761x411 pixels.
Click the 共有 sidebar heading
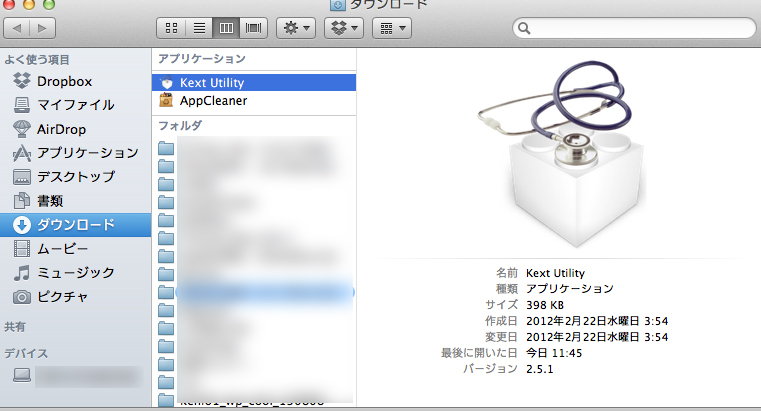click(x=15, y=327)
